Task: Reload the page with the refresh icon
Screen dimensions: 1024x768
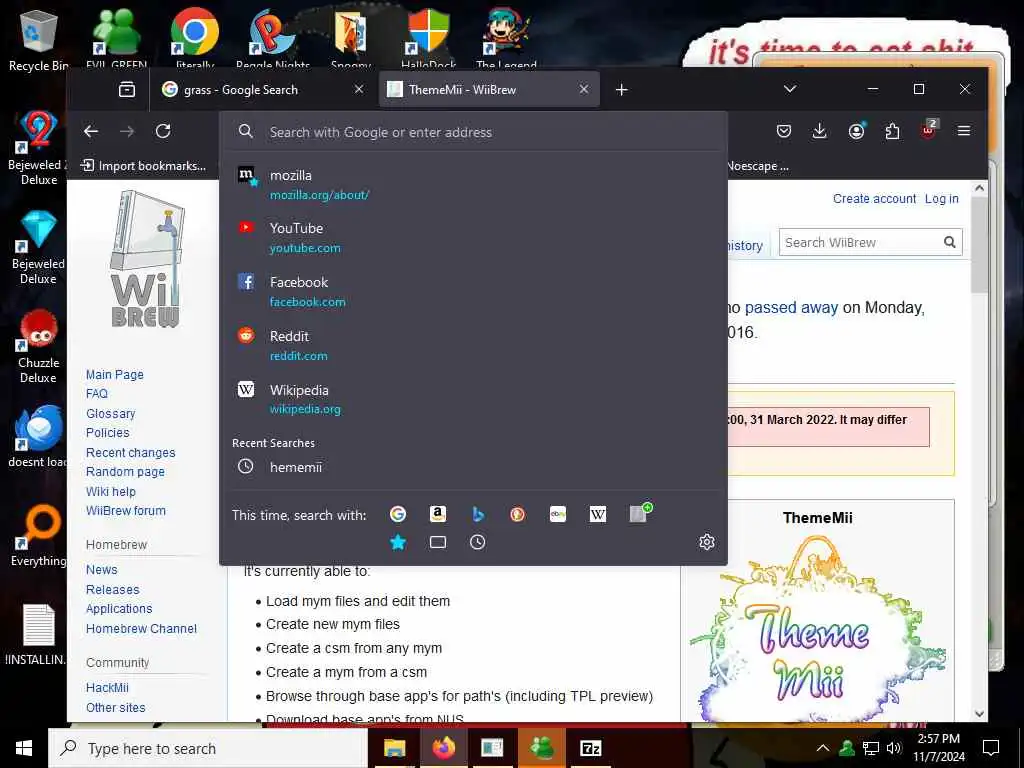Action: pos(163,131)
